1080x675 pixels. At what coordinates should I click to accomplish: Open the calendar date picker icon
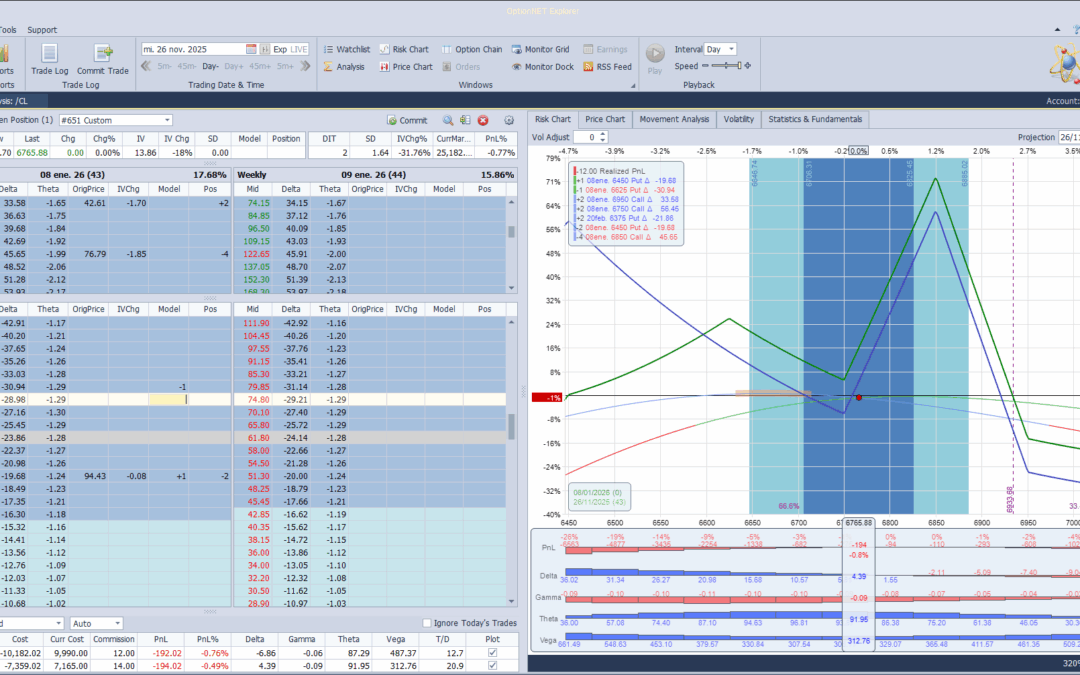251,49
